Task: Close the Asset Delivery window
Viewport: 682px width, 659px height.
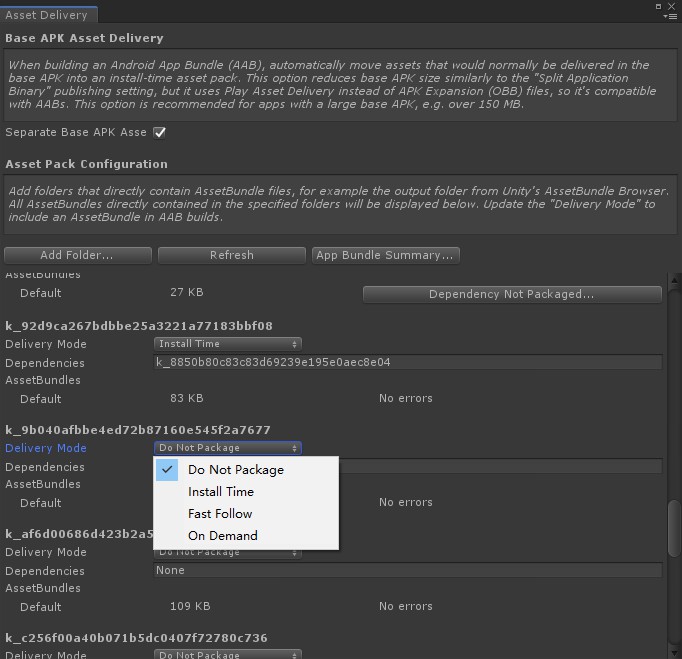Action: [x=672, y=6]
